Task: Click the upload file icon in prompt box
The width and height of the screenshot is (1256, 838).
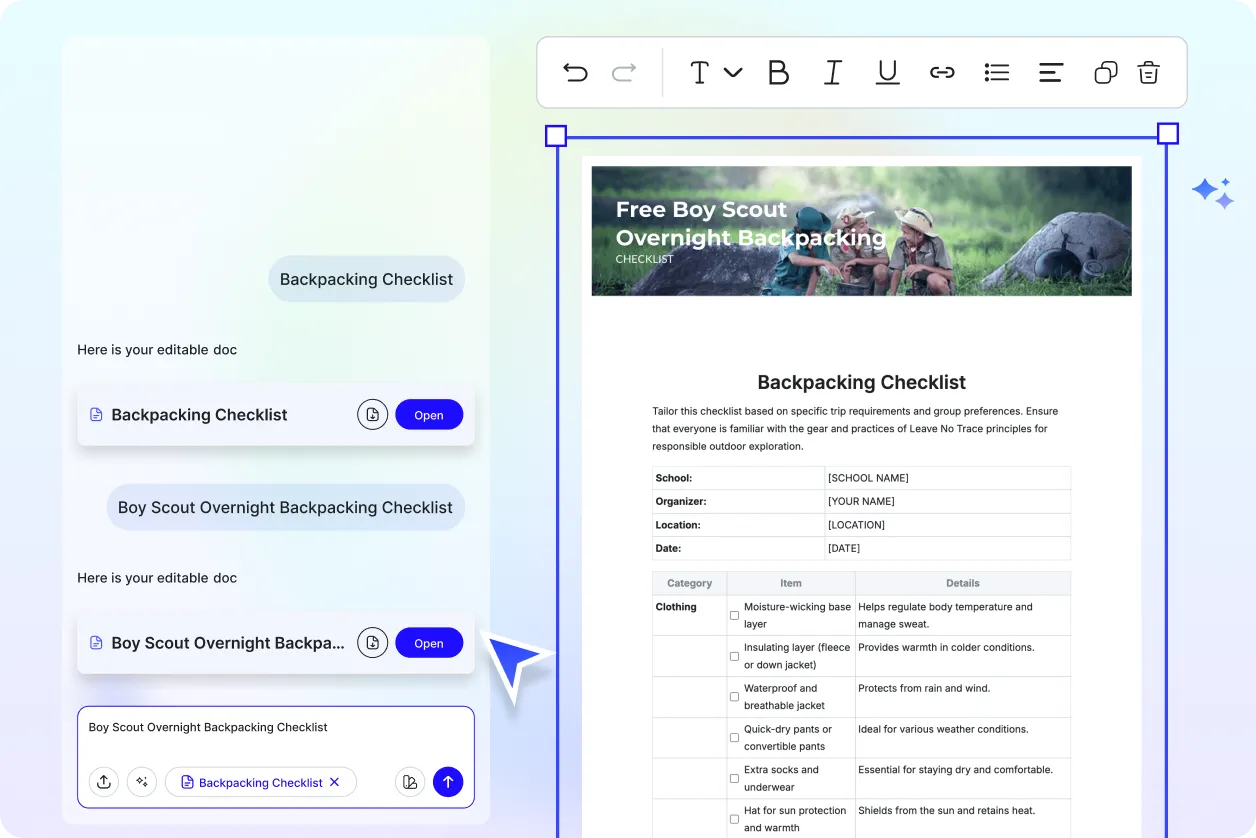Action: click(104, 782)
